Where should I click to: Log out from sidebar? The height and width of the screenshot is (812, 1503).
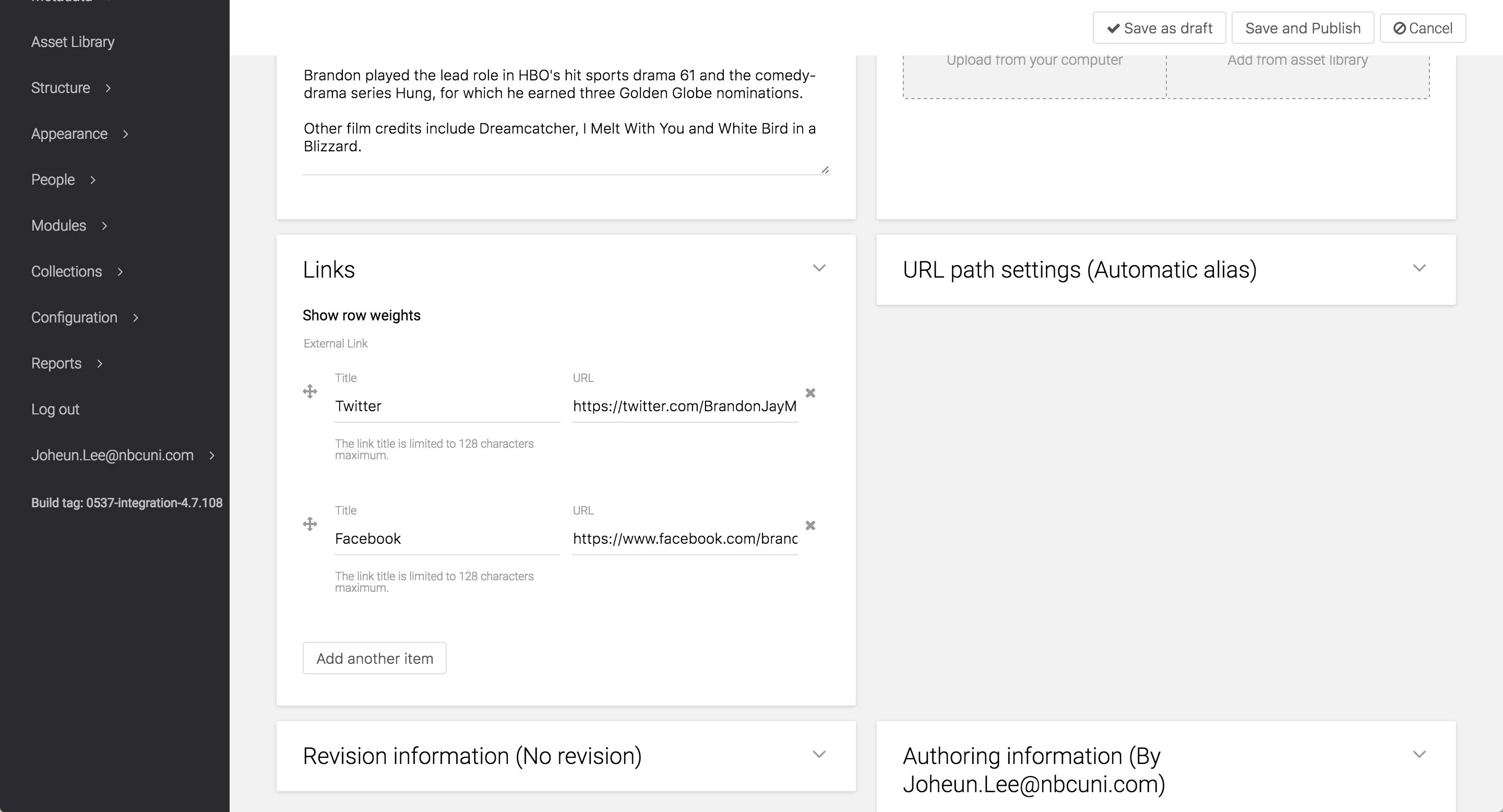(55, 410)
